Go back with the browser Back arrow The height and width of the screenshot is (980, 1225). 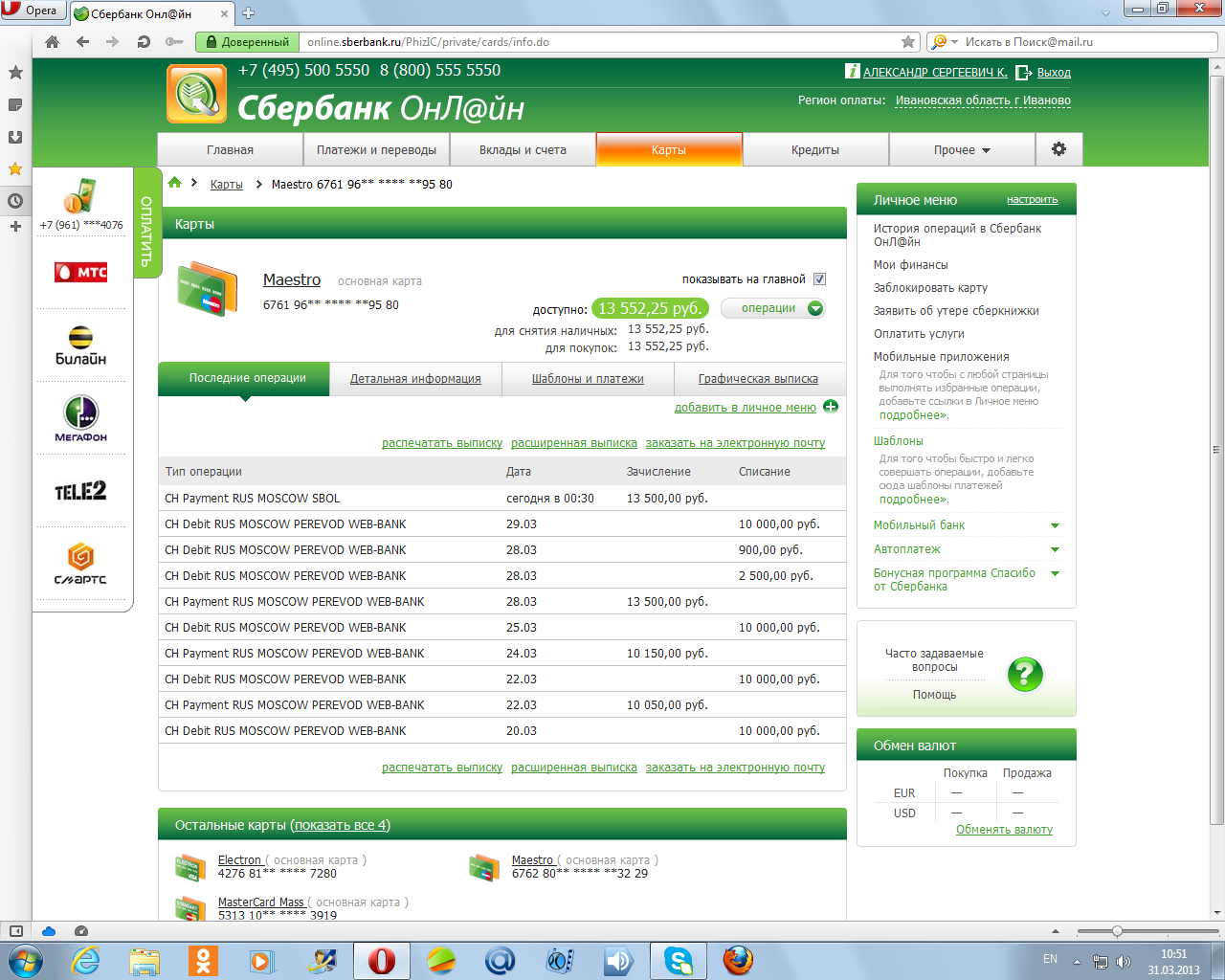click(x=82, y=42)
